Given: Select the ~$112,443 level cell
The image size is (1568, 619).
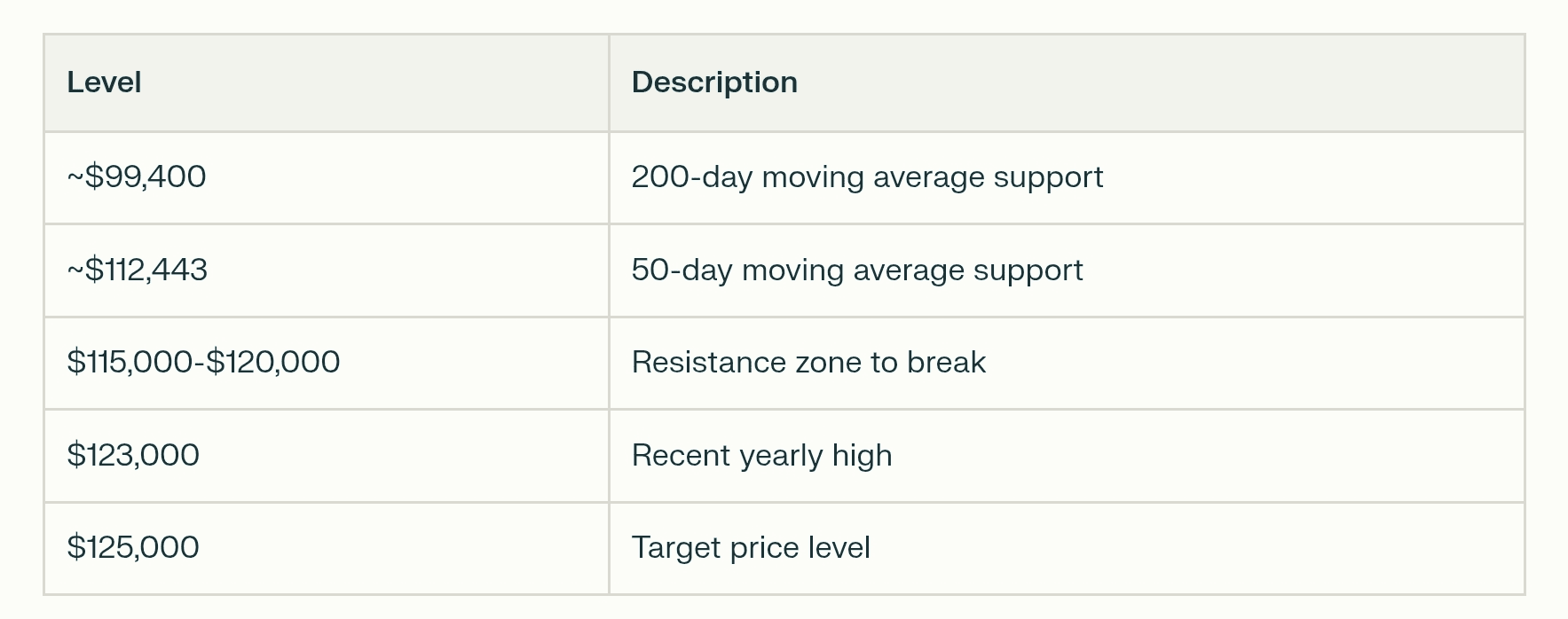Looking at the screenshot, I should [x=138, y=270].
